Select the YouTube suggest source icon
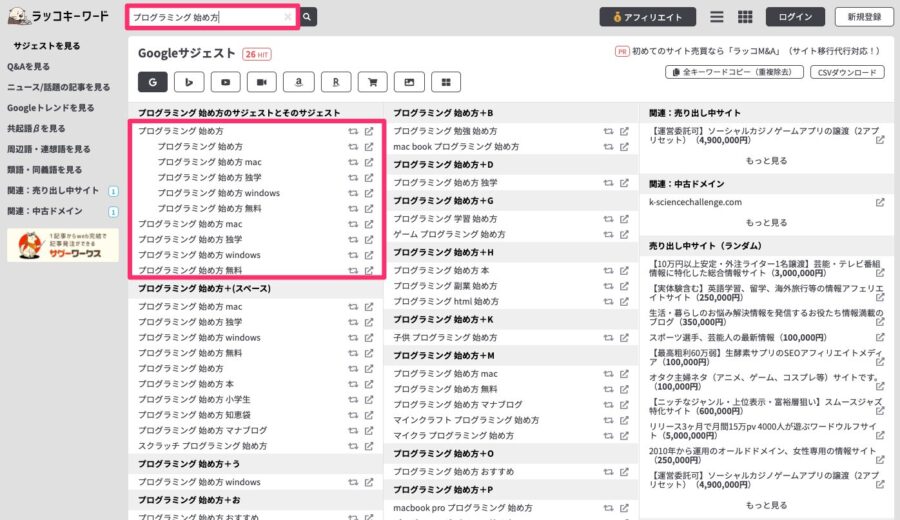 226,82
